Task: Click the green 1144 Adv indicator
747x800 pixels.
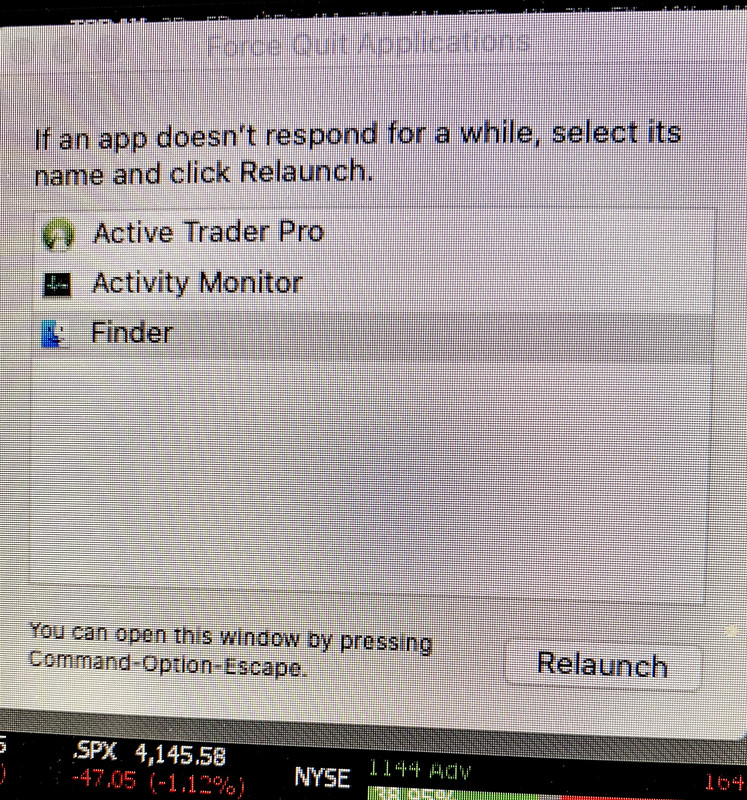Action: [419, 770]
